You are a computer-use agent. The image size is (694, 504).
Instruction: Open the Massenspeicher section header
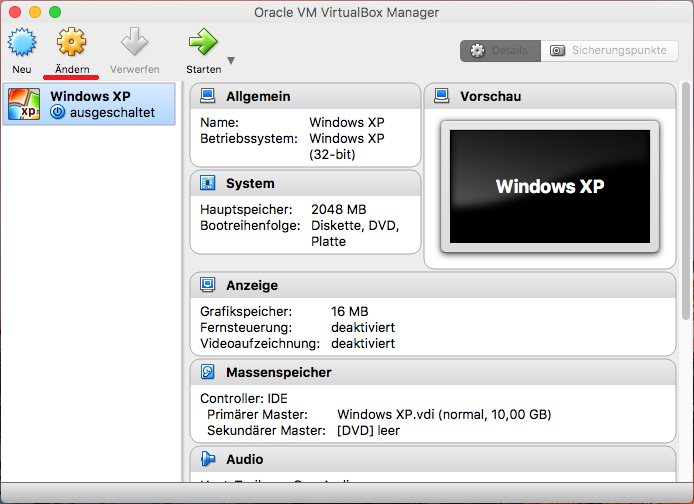coord(433,372)
